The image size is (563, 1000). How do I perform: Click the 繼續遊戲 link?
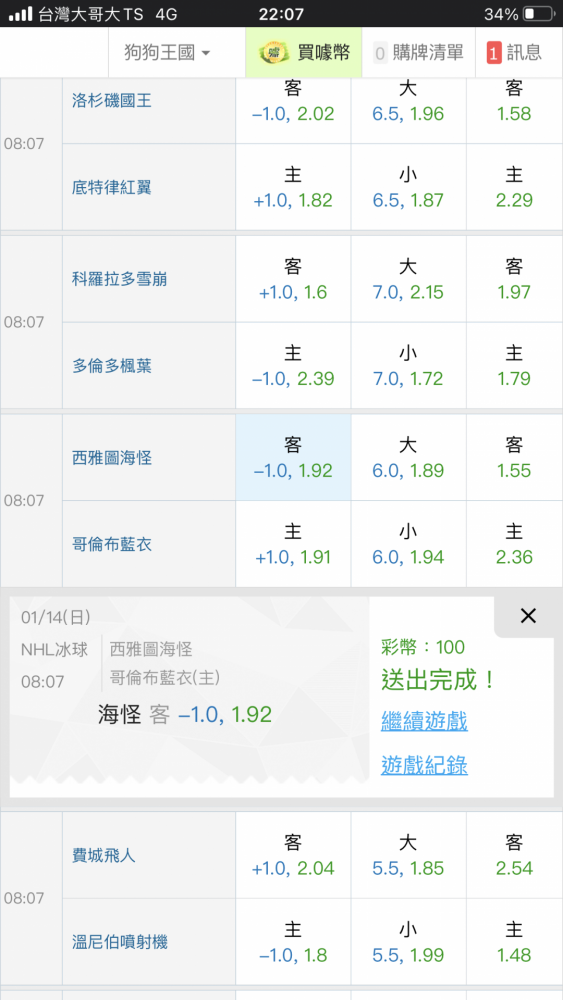tap(424, 721)
